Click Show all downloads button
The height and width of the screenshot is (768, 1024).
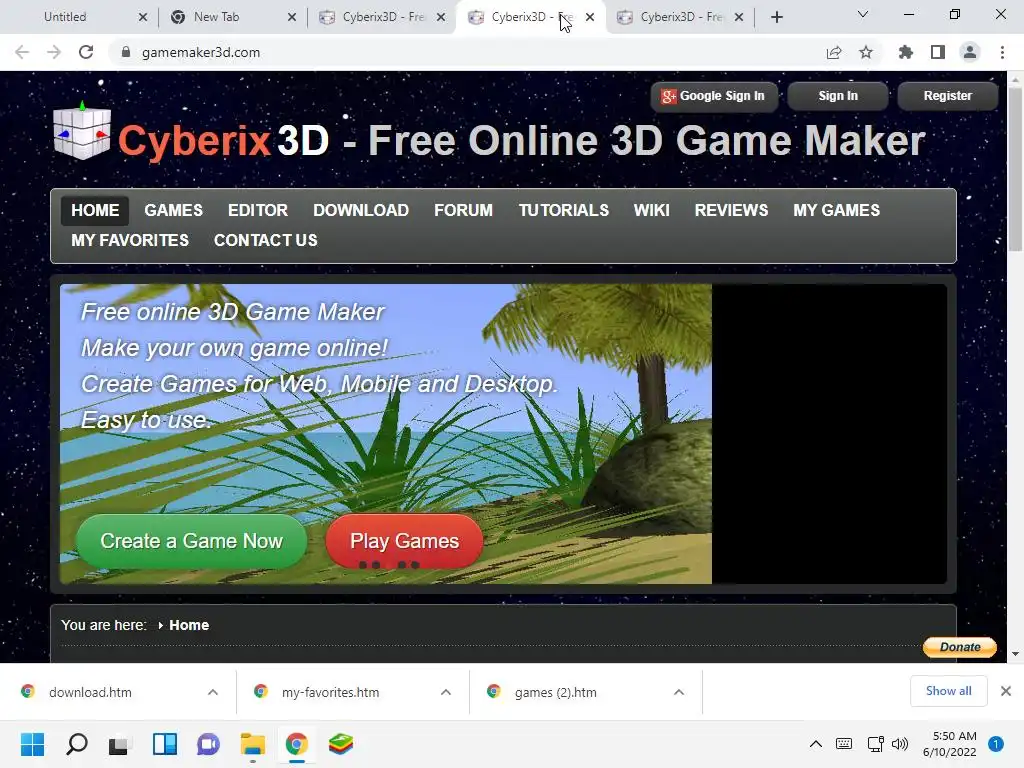(948, 691)
